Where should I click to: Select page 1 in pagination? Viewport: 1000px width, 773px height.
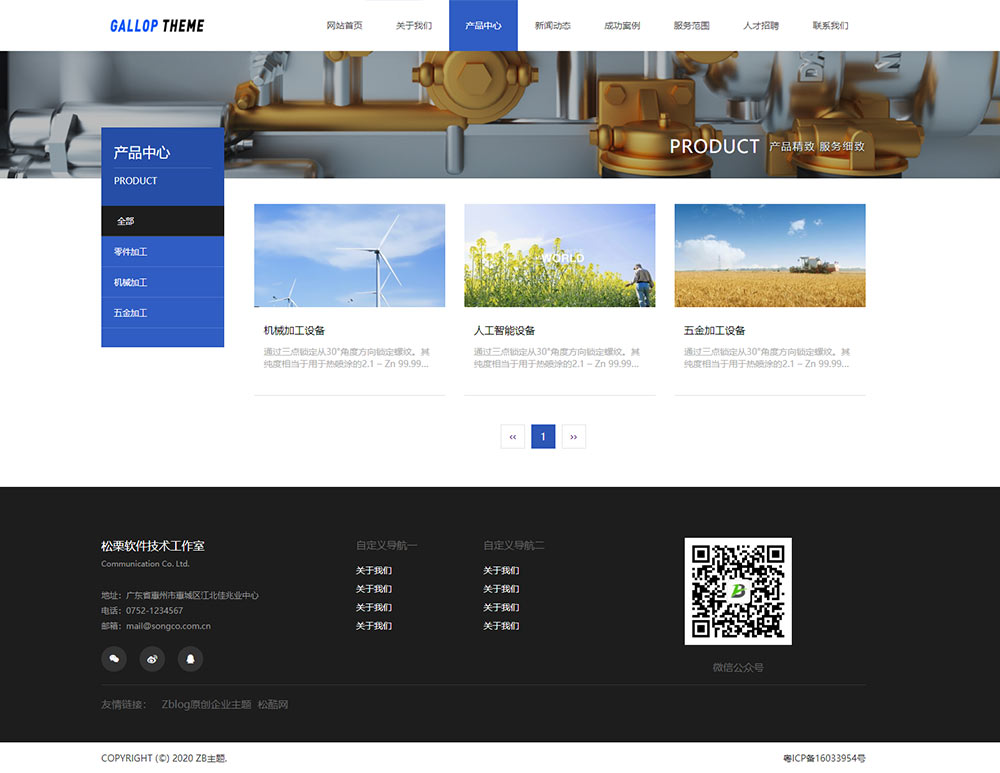click(543, 437)
